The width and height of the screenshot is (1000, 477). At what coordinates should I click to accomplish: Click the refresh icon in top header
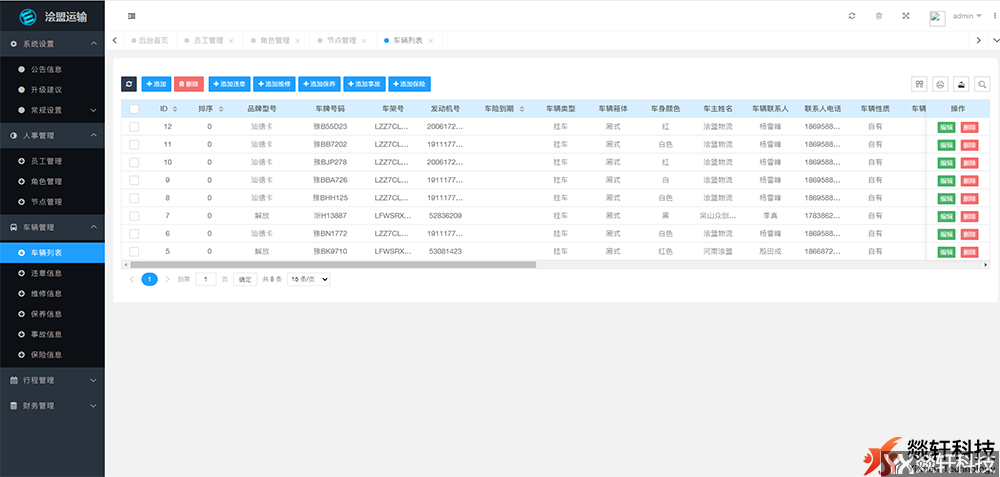click(x=852, y=16)
